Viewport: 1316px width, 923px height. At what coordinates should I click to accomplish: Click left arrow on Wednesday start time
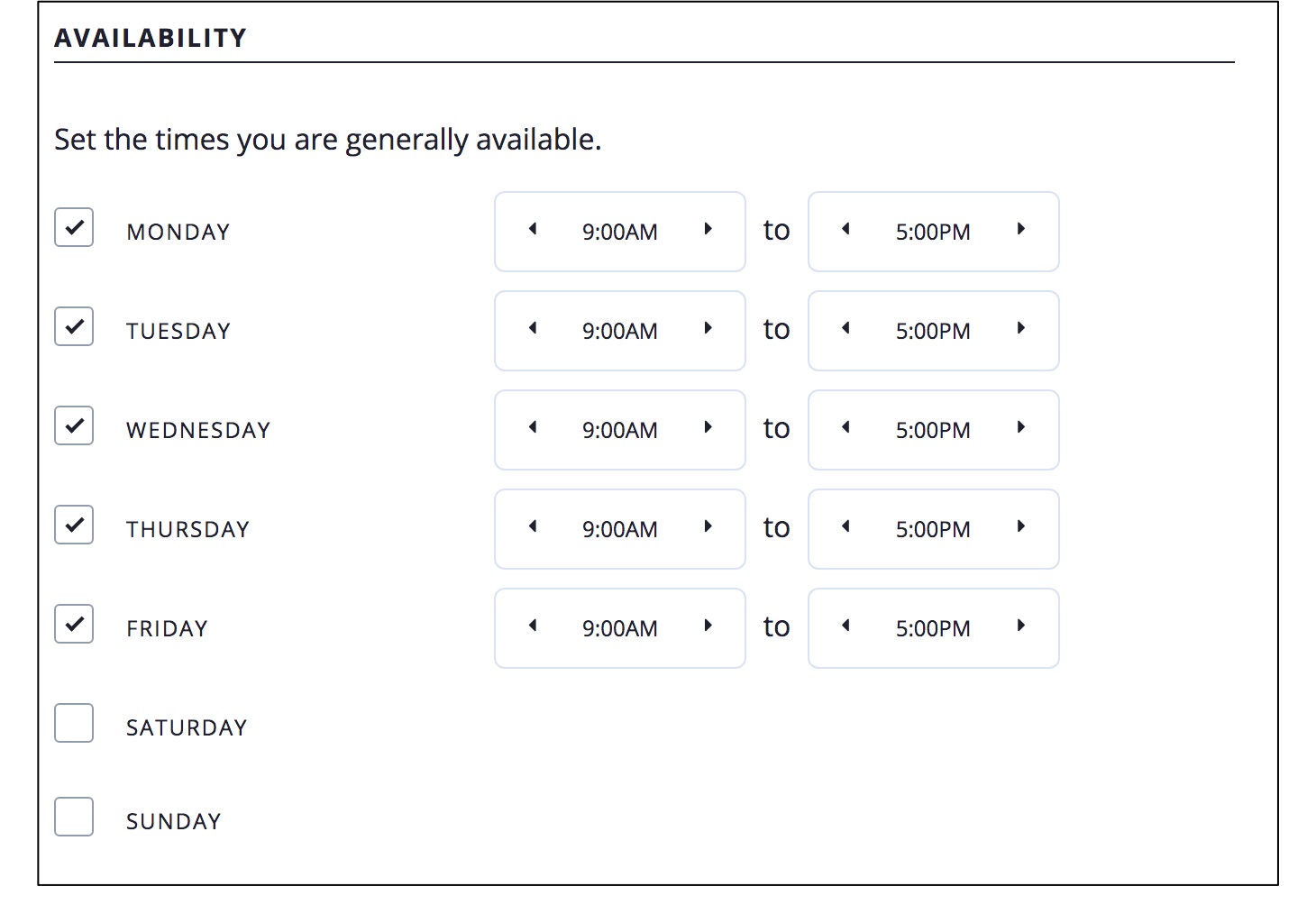(x=533, y=428)
